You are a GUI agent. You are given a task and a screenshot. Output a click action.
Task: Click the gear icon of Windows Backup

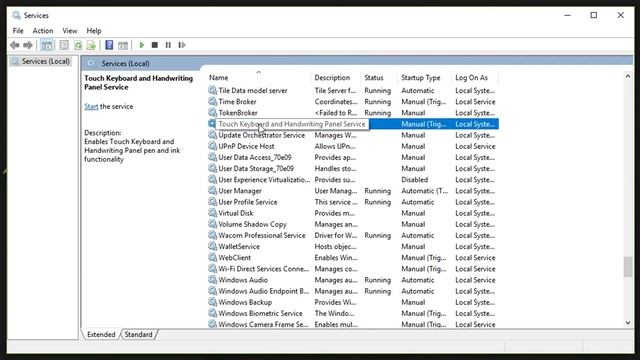click(212, 302)
